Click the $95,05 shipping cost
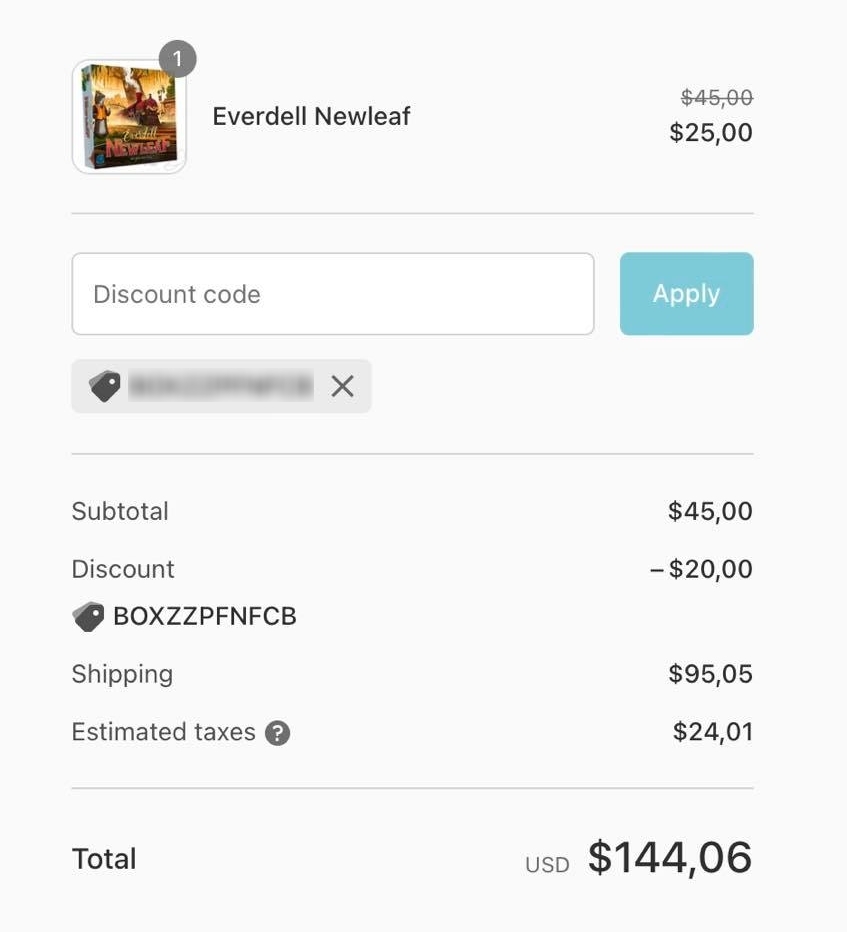 (710, 674)
